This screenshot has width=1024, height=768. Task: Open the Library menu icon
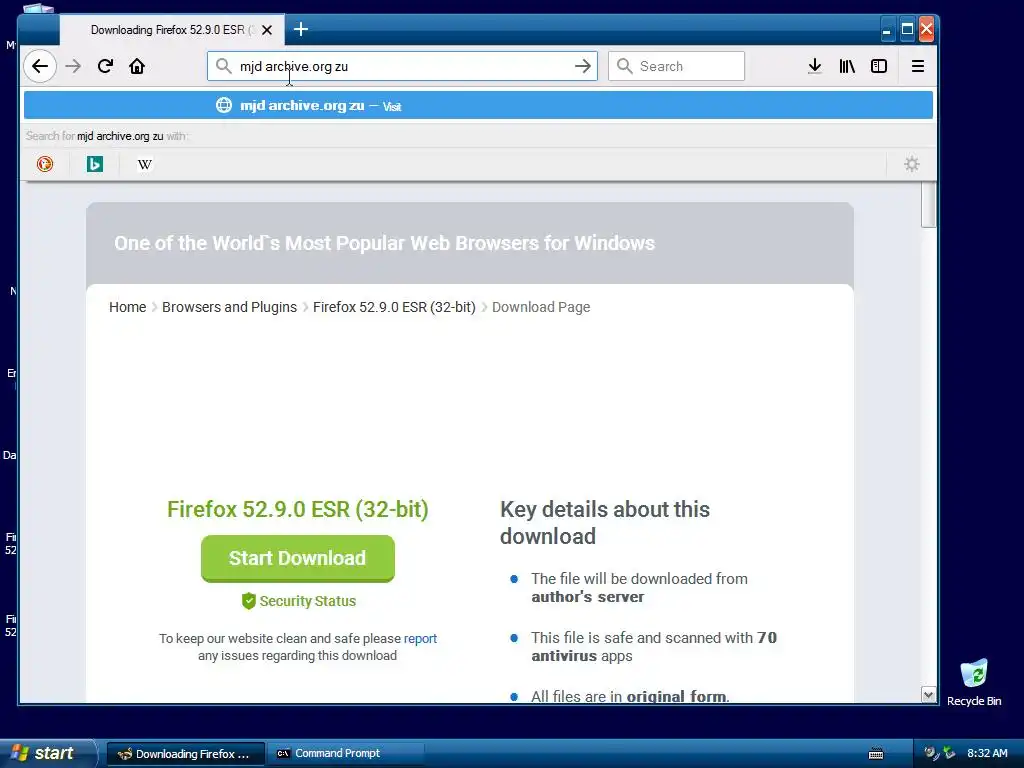tap(847, 66)
